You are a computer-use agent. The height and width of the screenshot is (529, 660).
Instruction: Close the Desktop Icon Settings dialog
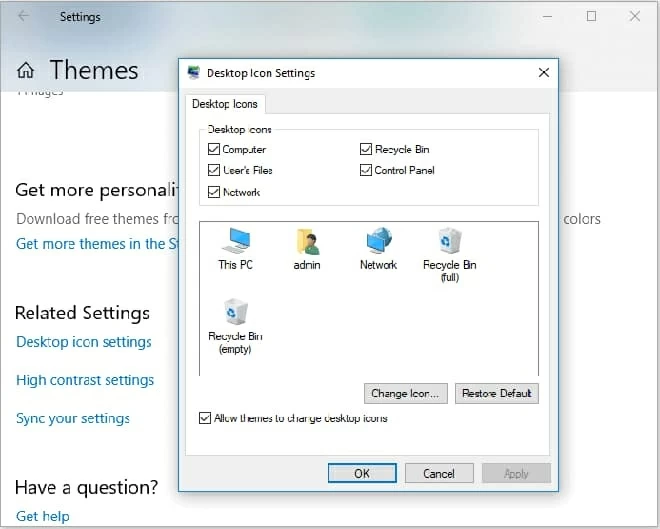pos(543,73)
